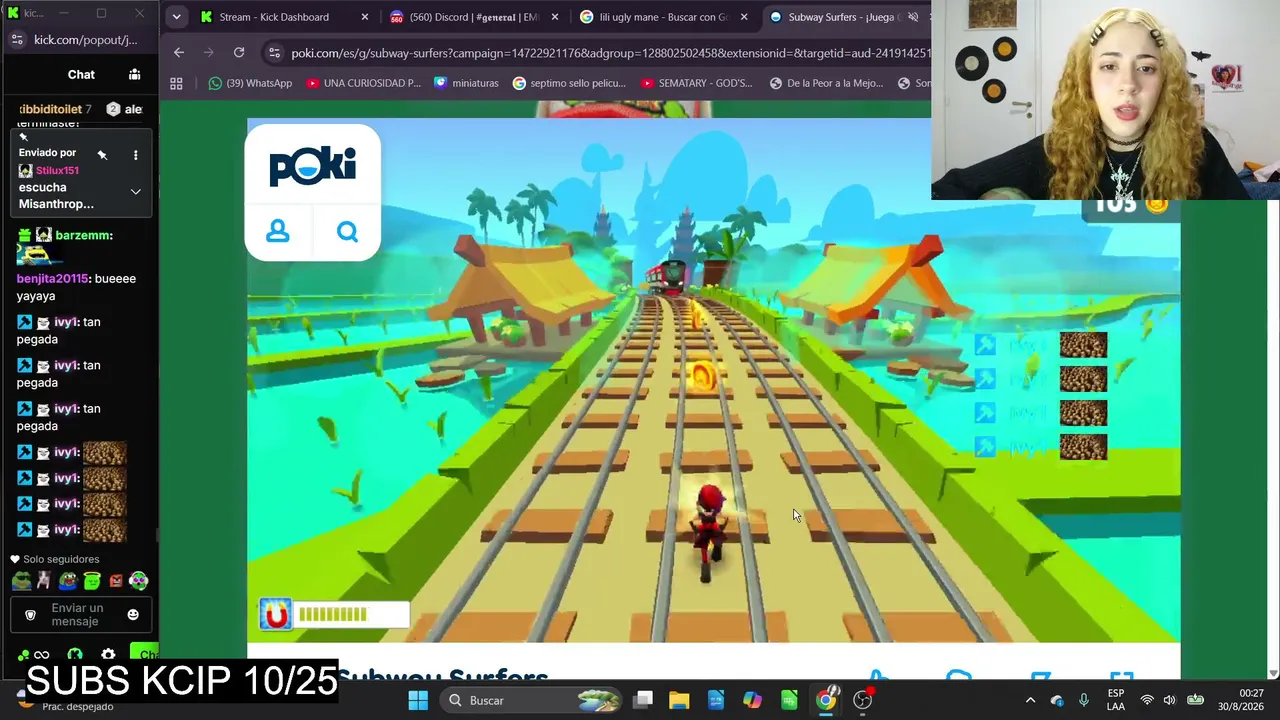Image resolution: width=1280 pixels, height=720 pixels.
Task: Close the Stream - Kick Dashboard tab
Action: point(365,17)
